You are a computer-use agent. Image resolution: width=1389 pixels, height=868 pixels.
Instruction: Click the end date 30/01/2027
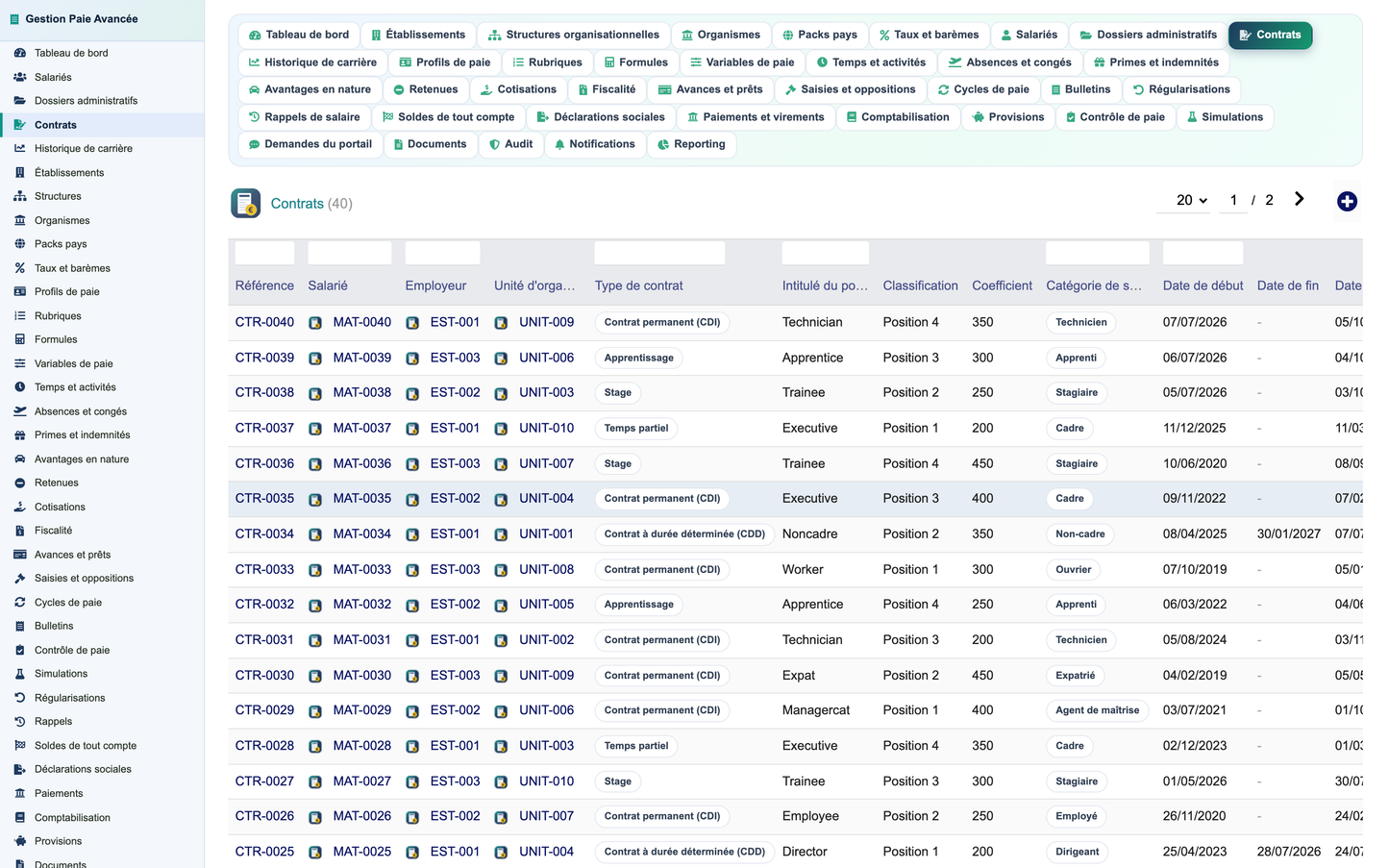pyautogui.click(x=1288, y=533)
